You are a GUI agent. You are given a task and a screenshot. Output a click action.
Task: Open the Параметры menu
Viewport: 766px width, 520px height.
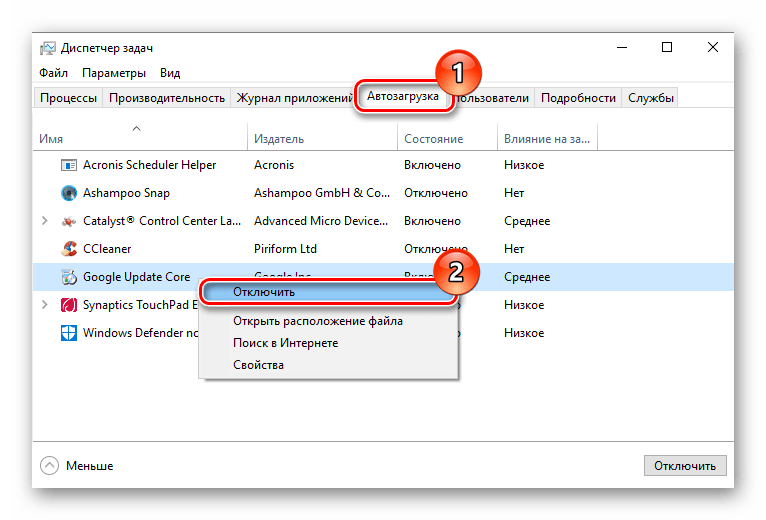pyautogui.click(x=114, y=73)
